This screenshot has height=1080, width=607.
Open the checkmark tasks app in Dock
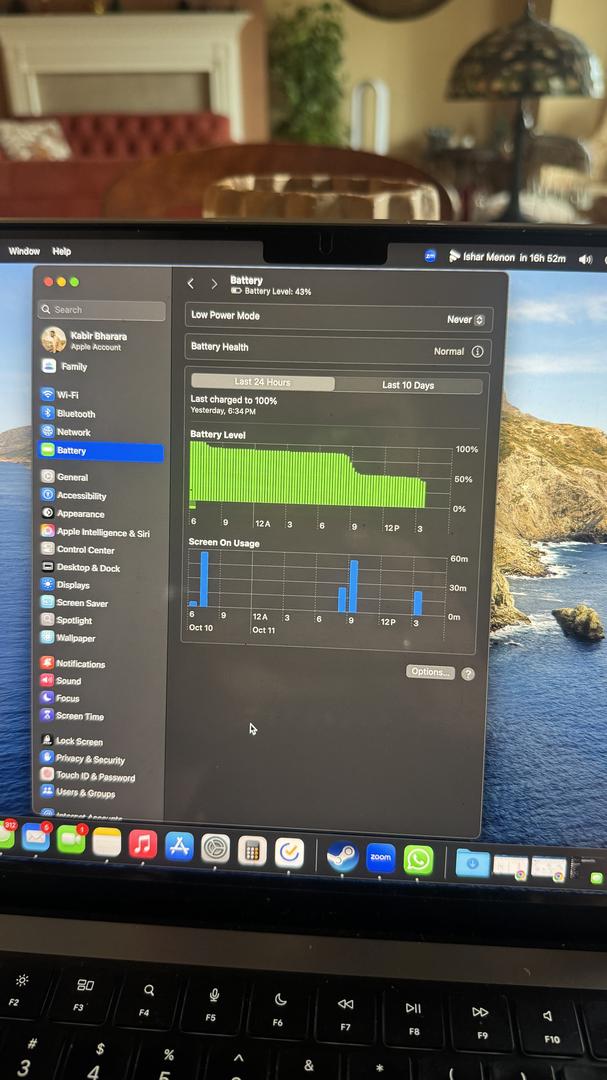pos(289,854)
